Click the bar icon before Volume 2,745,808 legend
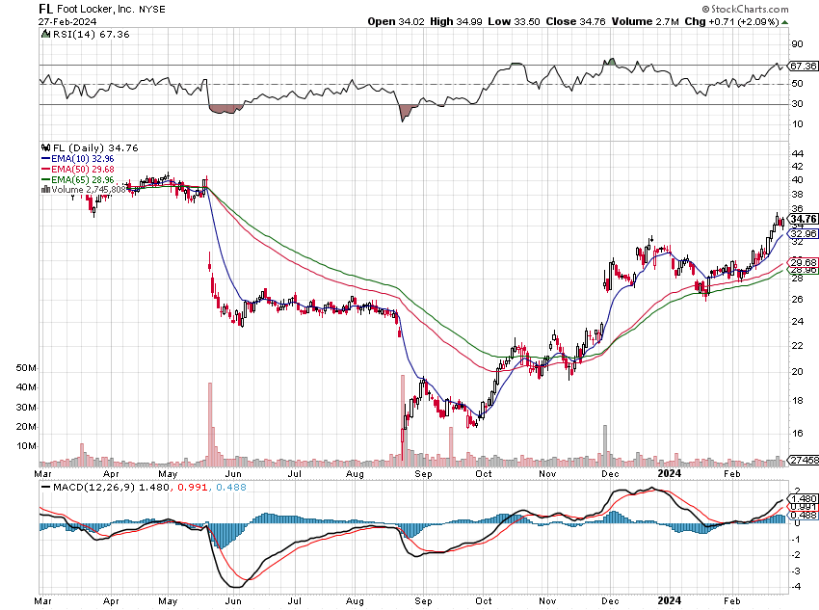This screenshot has width=819, height=610. point(46,190)
